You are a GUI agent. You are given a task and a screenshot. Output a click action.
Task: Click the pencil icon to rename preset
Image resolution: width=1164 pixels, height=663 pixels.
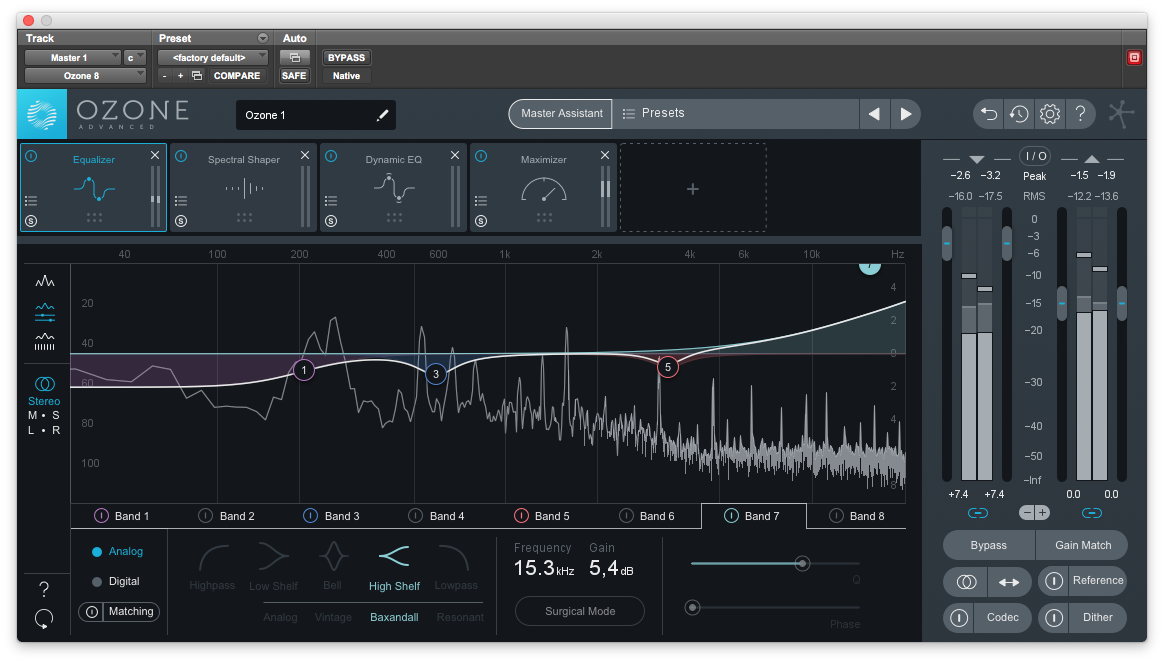point(382,115)
